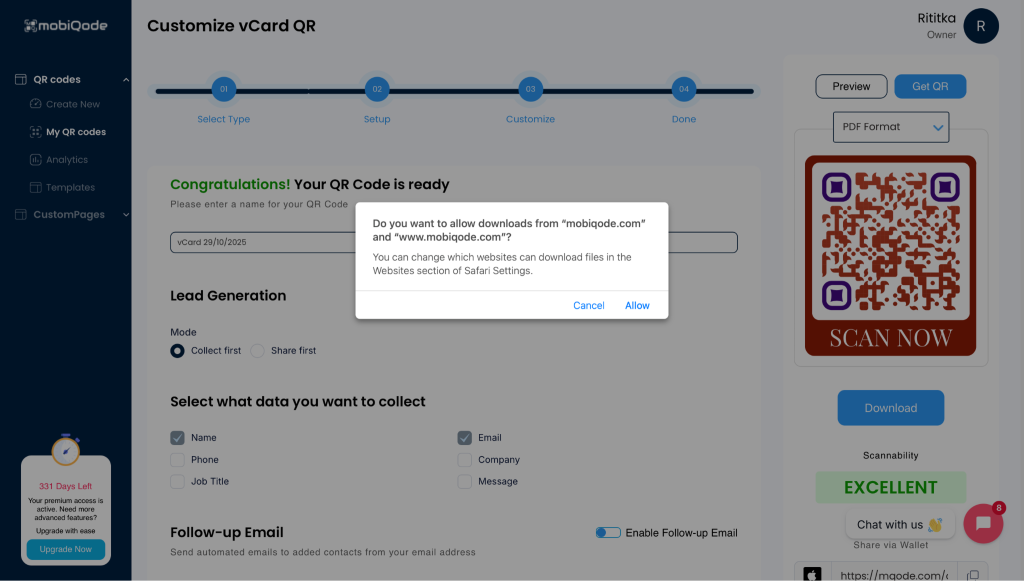
Task: Click the mobiQode logo
Action: coord(65,25)
